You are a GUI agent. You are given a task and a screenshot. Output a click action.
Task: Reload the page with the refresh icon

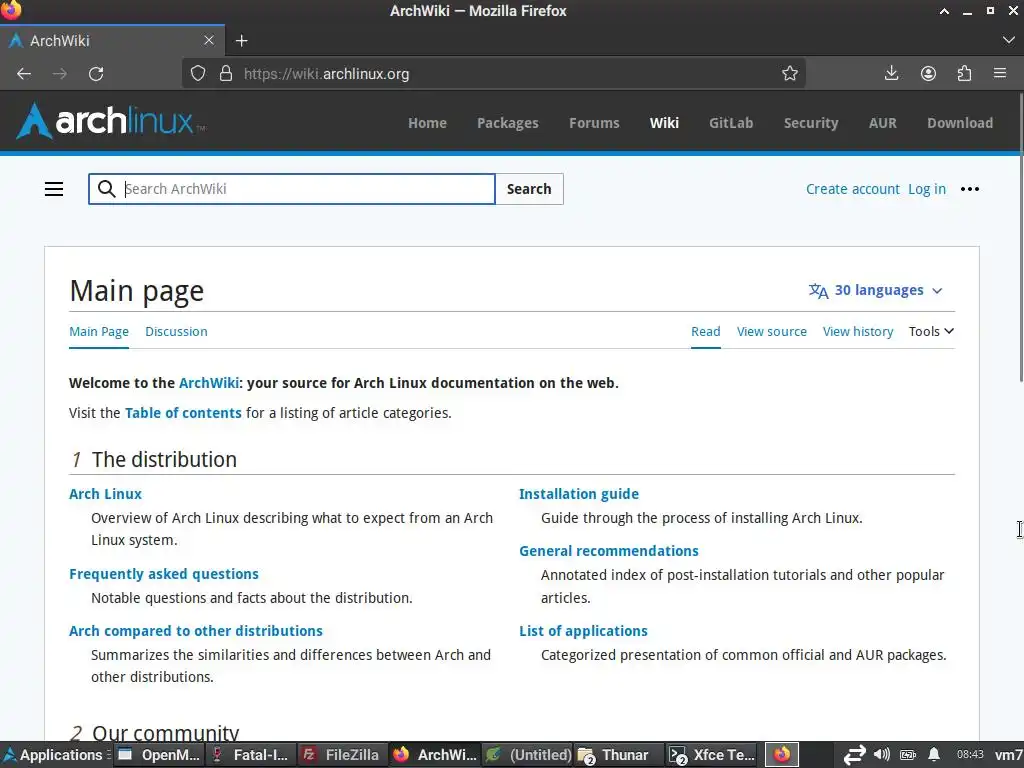[96, 74]
